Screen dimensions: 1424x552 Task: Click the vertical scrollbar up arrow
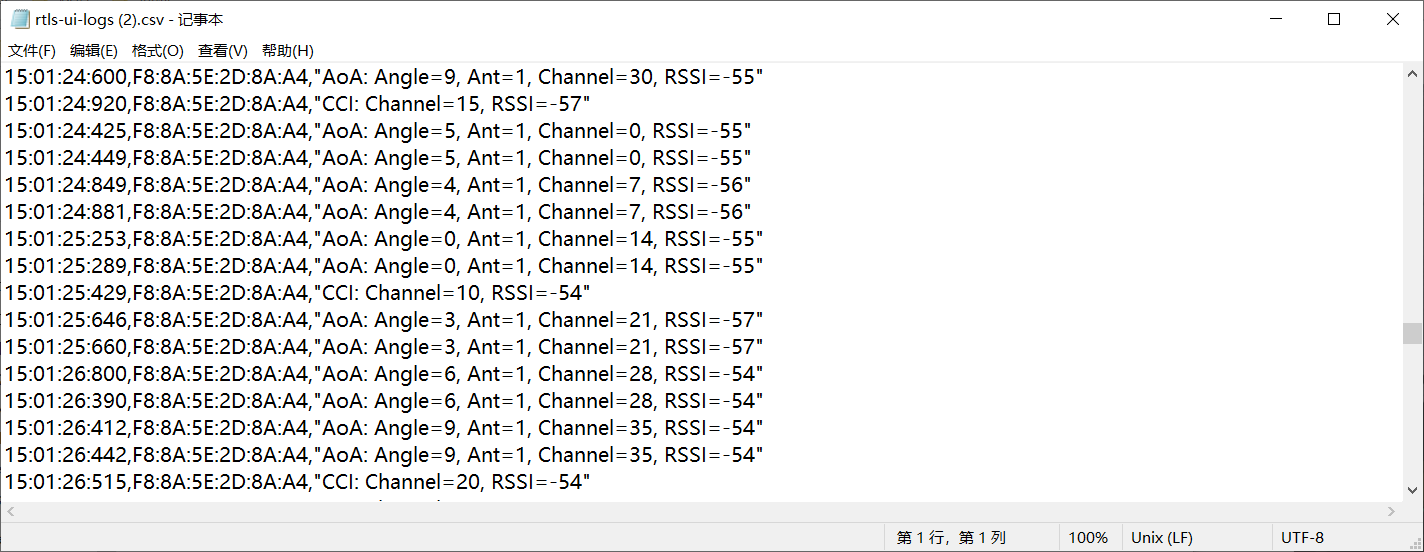coord(1413,74)
